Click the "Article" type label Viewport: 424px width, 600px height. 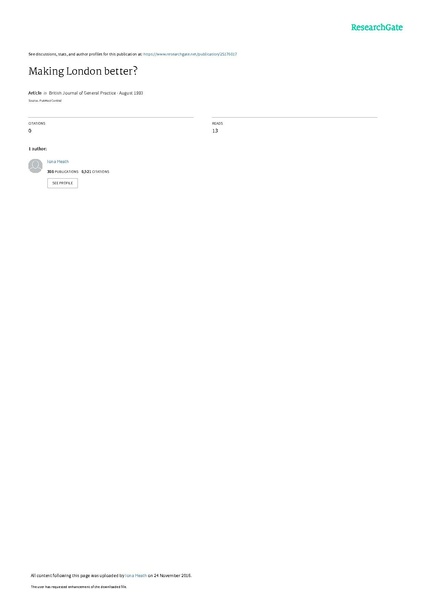(35, 93)
